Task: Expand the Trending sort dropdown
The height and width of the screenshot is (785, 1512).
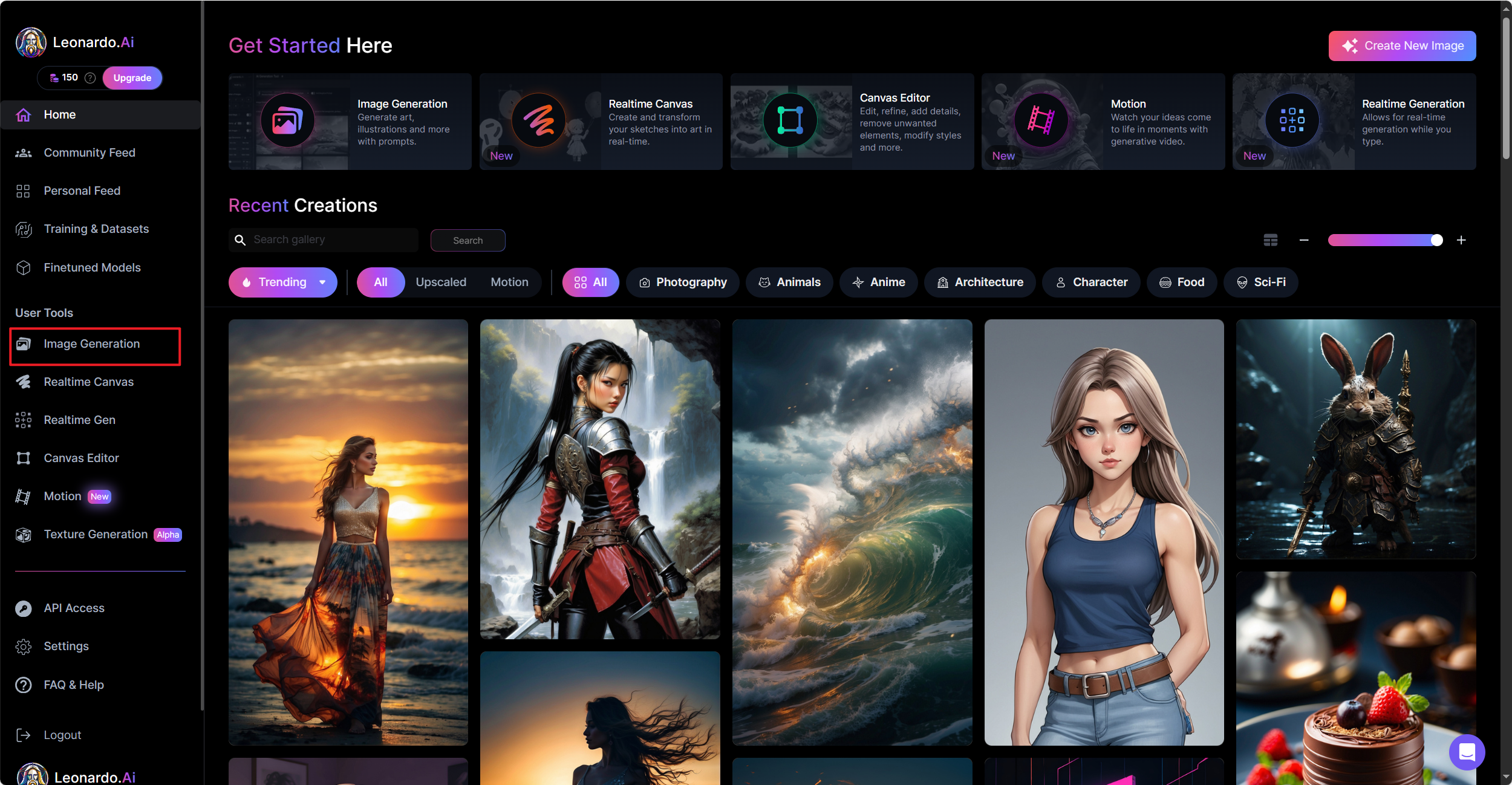Action: coord(283,282)
